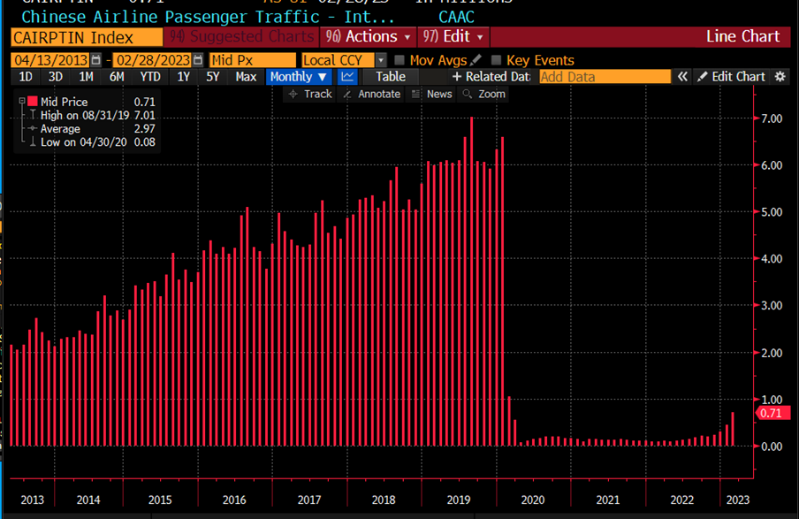Click the Mov Avgs pencil edit icon
Viewport: 799px width, 519px height.
476,60
